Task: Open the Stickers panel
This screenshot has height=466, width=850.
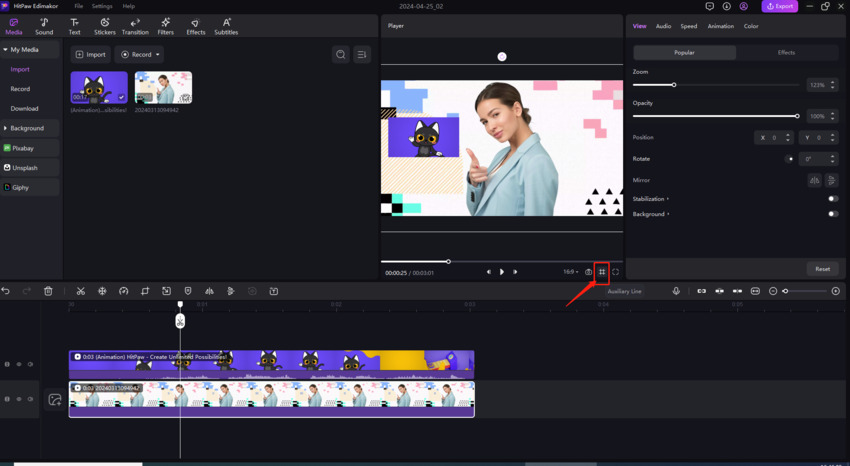Action: (104, 26)
